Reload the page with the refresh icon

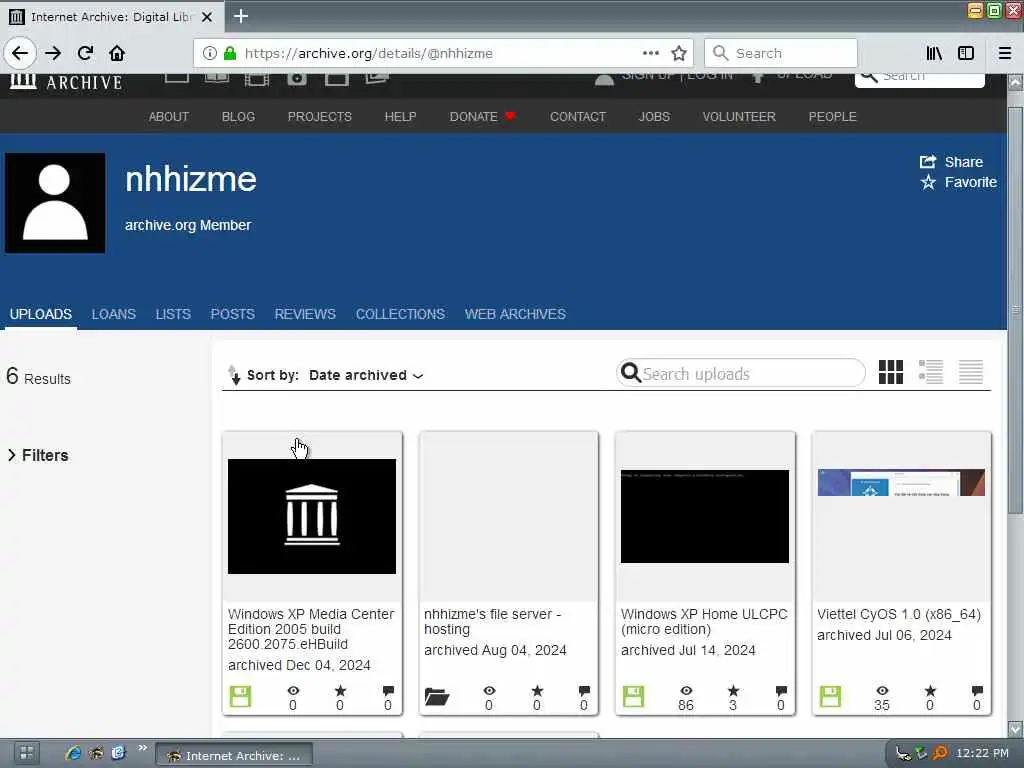85,53
